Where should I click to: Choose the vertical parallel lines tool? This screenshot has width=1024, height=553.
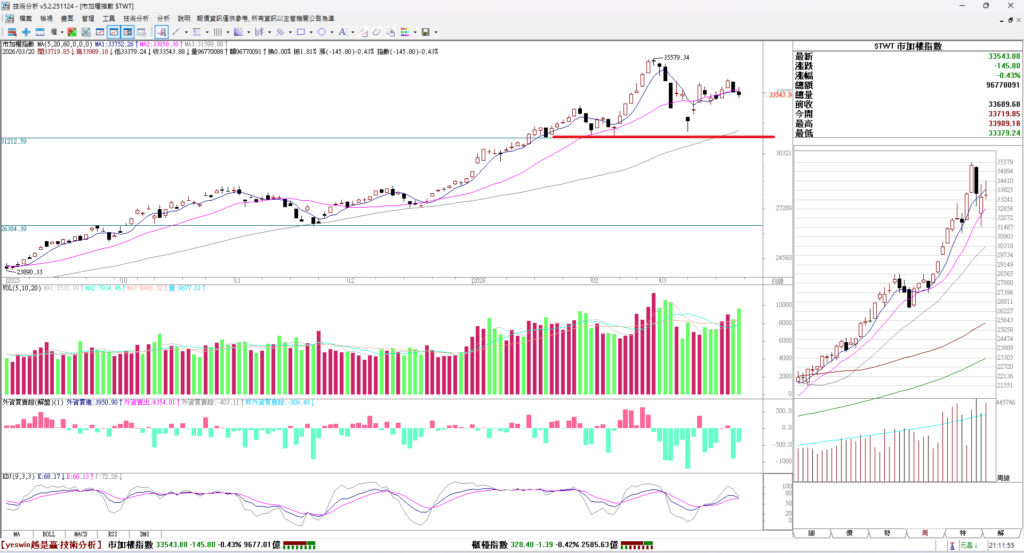(x=217, y=32)
